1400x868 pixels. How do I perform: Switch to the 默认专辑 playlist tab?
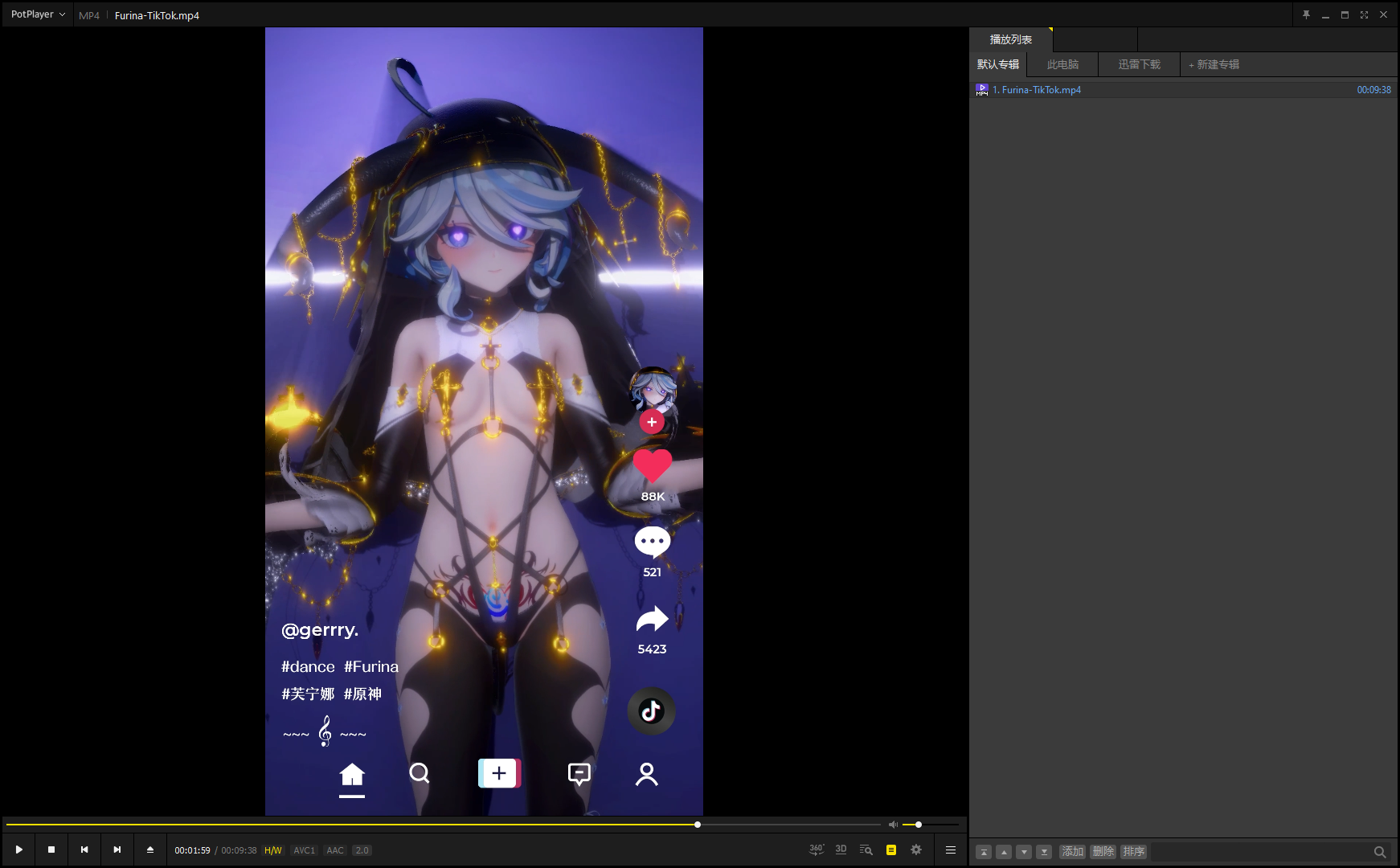998,64
